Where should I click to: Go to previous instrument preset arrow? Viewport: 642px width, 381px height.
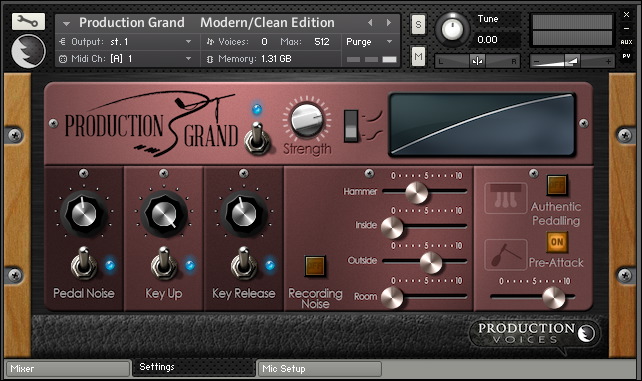370,23
